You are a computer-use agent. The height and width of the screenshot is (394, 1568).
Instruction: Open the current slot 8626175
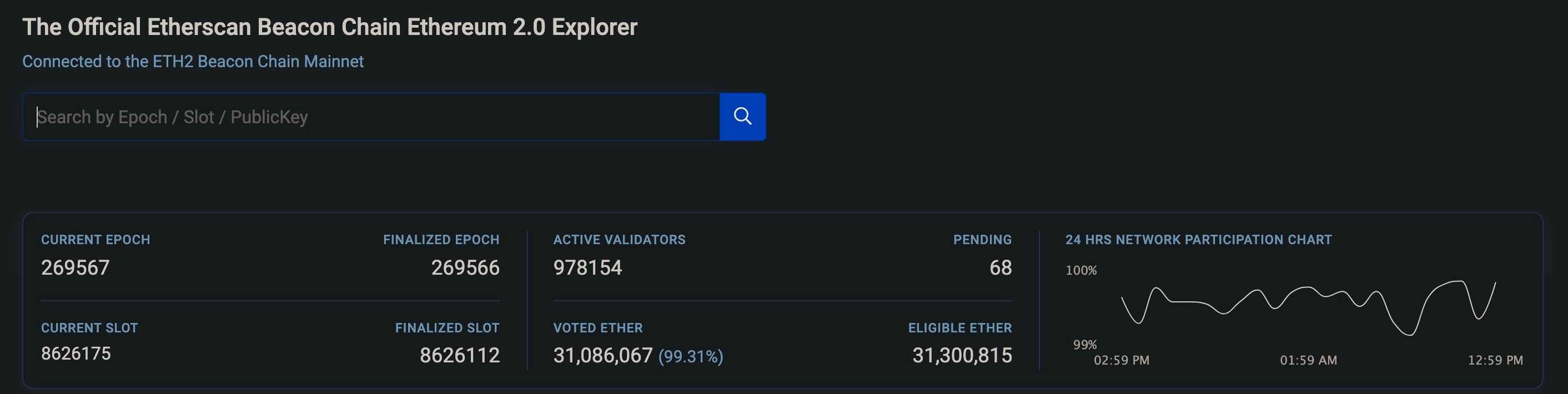click(76, 354)
